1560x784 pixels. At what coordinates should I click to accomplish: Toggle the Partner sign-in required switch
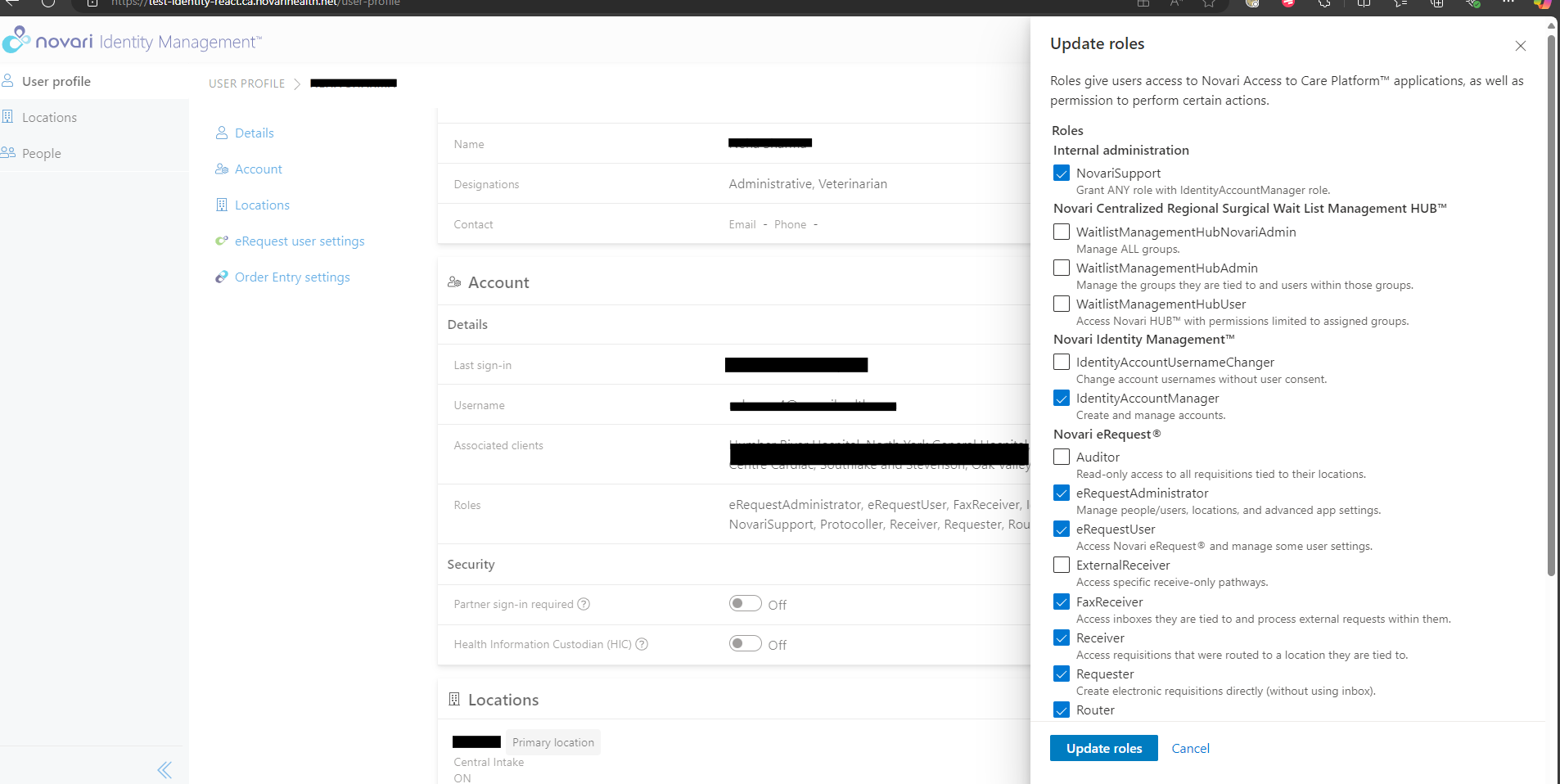coord(746,603)
